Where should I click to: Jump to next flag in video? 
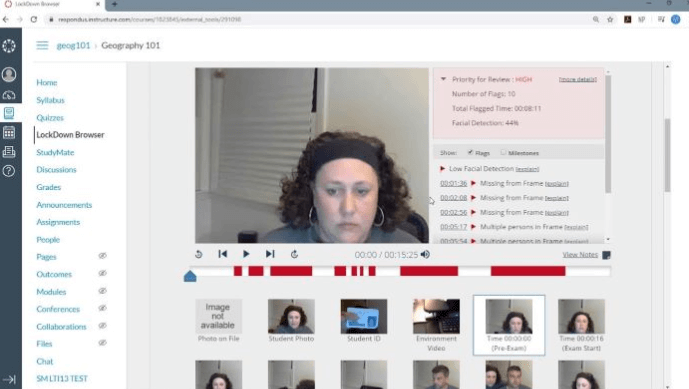(270, 254)
